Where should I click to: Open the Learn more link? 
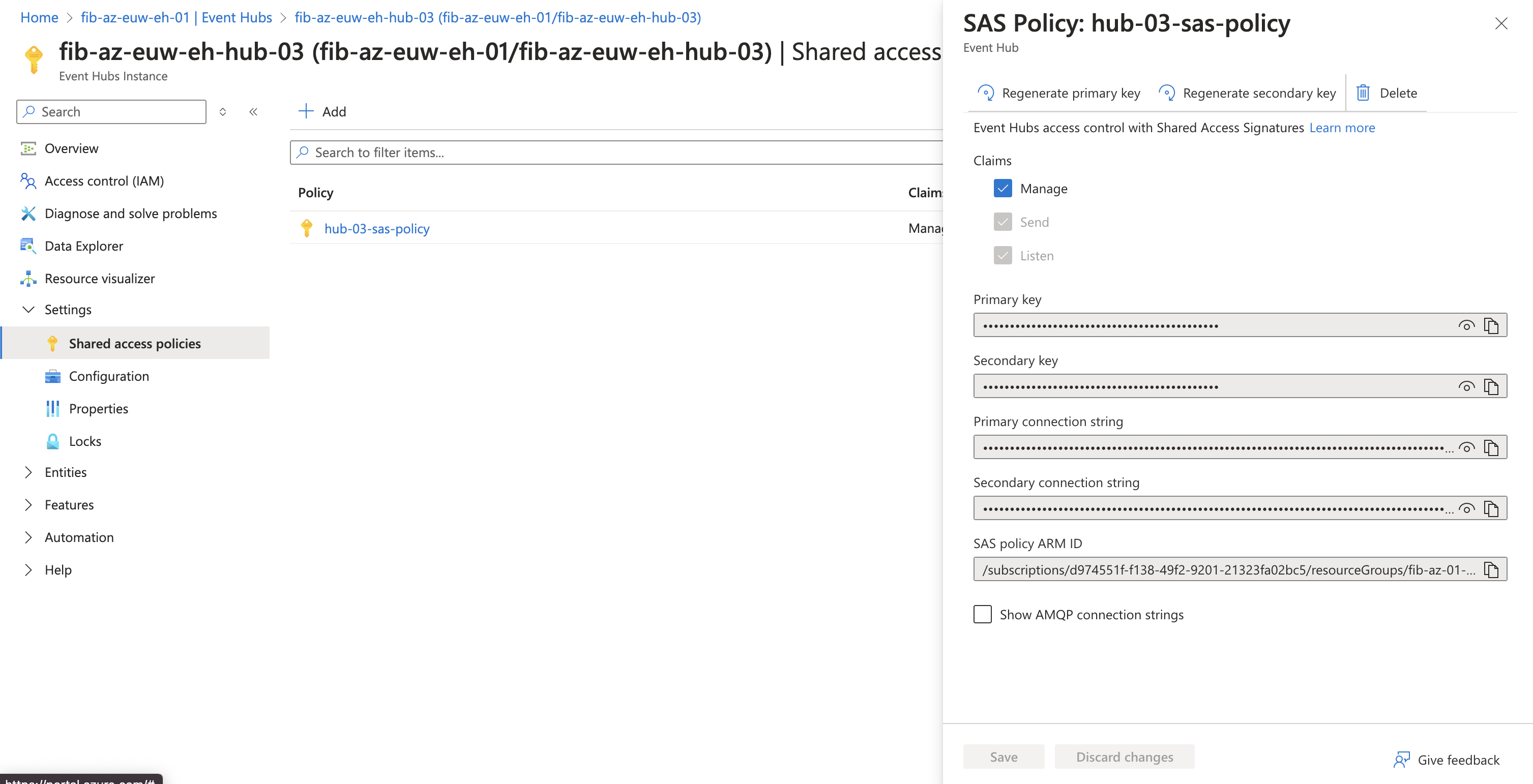click(1342, 128)
